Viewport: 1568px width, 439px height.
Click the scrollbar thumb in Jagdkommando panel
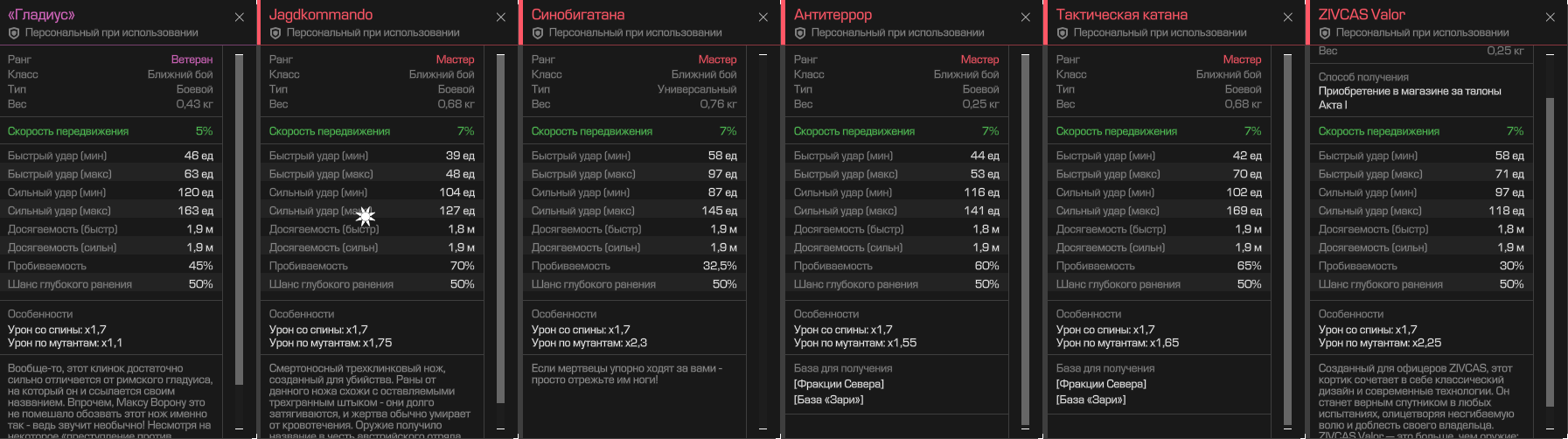(501, 229)
